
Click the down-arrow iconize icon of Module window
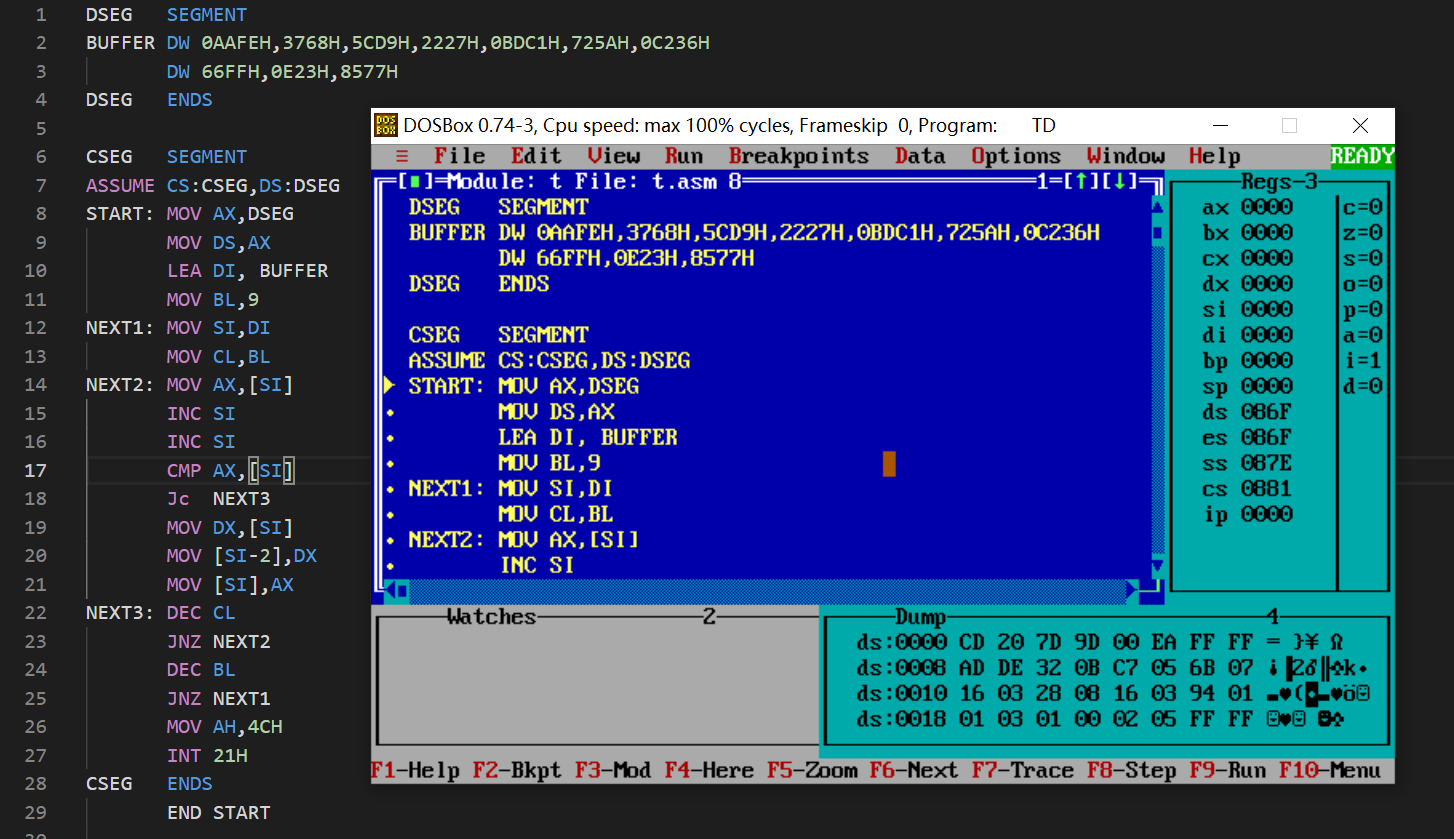1120,182
